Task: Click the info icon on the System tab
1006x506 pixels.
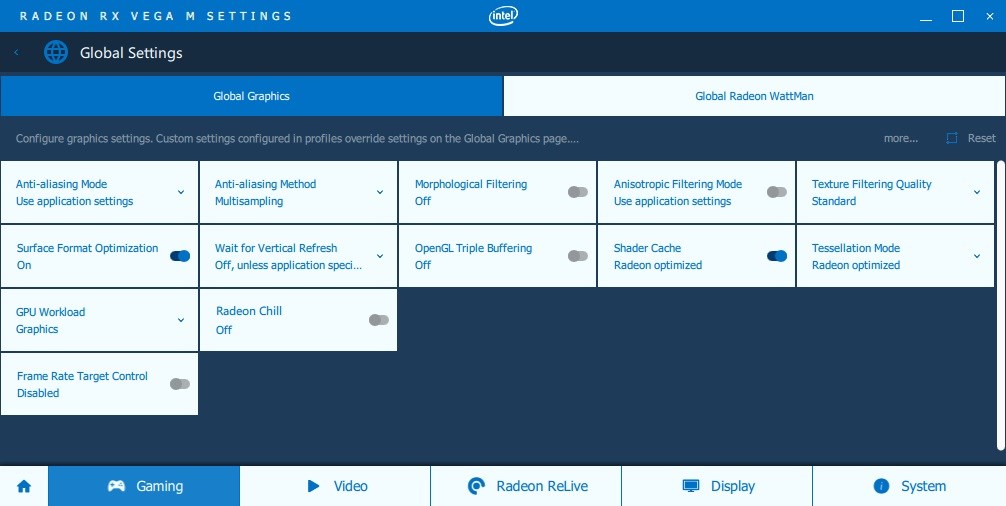Action: coord(882,486)
